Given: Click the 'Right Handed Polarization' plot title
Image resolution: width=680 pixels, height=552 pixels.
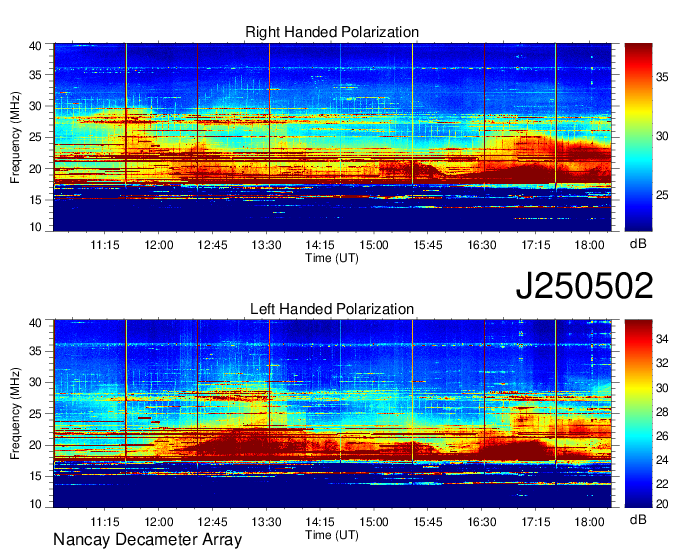Looking at the screenshot, I should click(332, 32).
